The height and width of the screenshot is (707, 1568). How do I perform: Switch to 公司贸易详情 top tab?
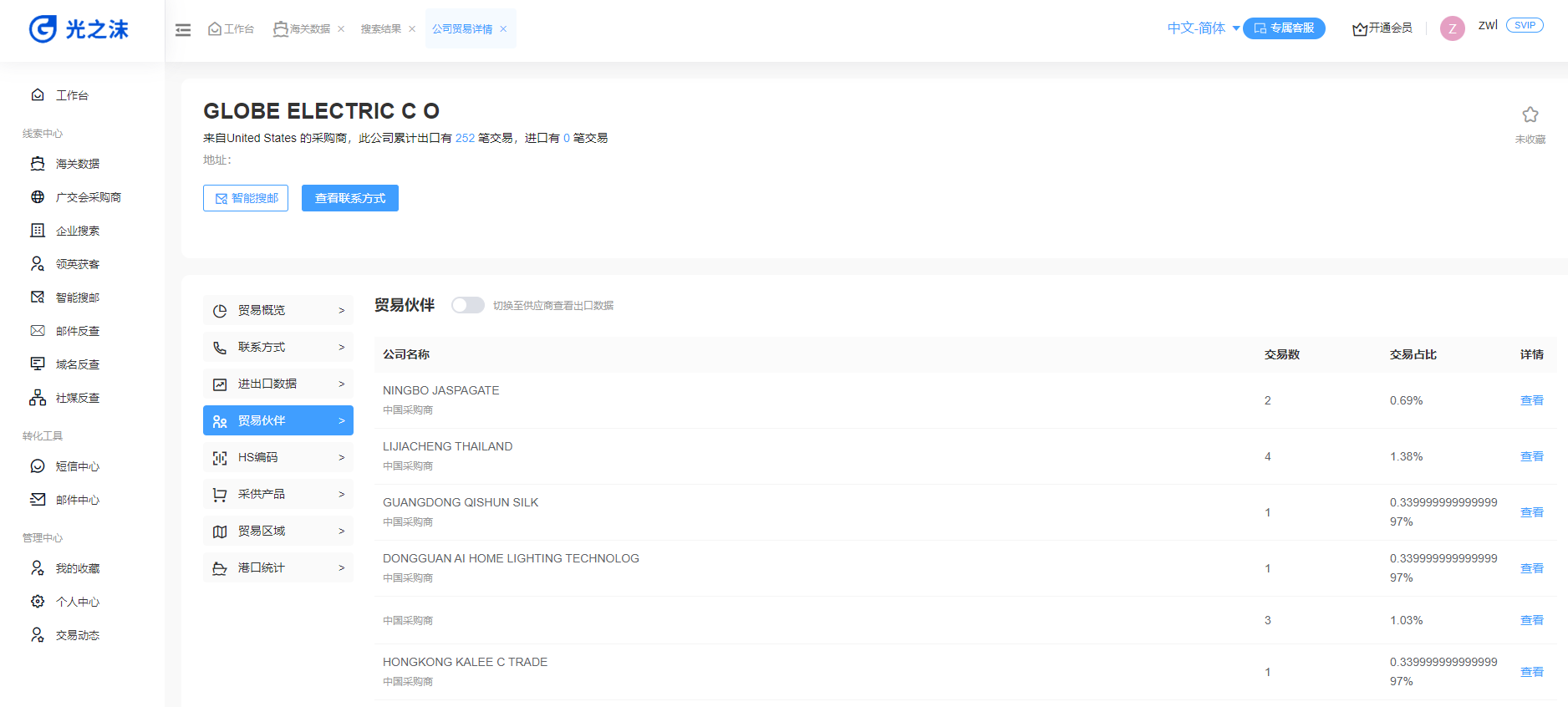coord(462,29)
